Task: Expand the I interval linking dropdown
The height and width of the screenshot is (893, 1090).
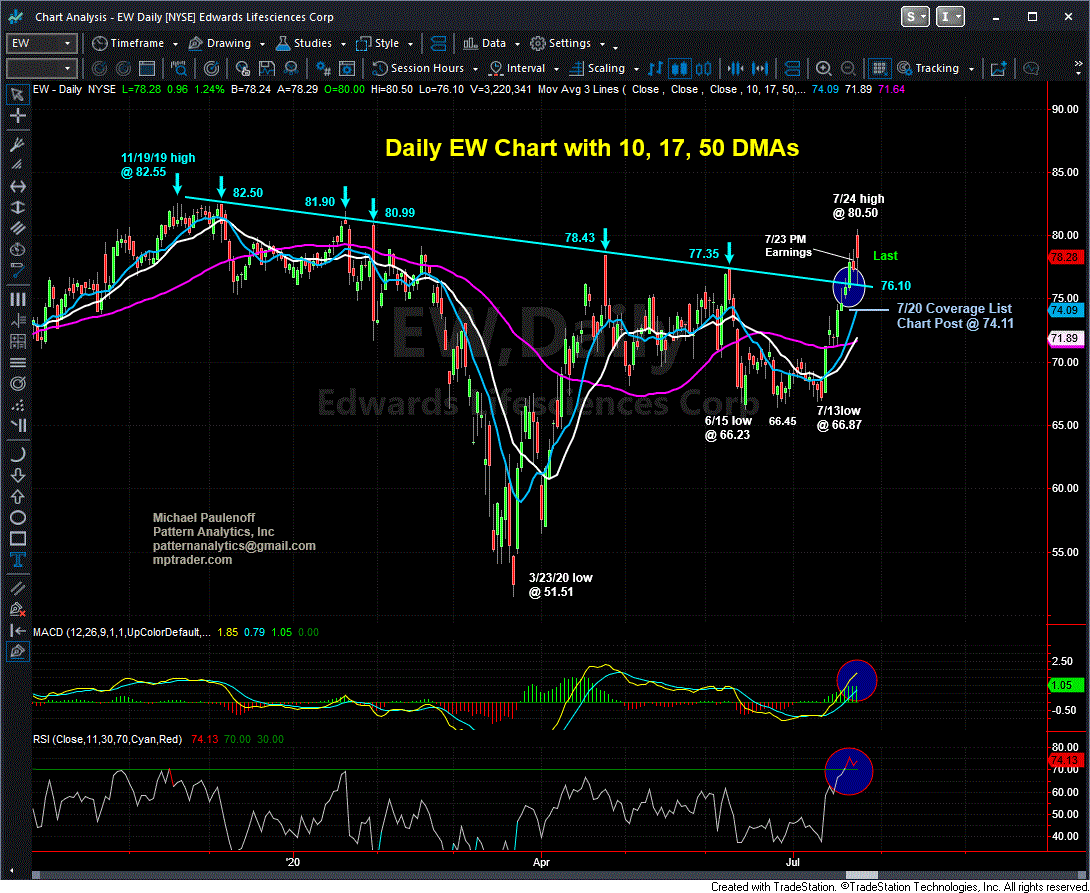Action: pos(952,17)
